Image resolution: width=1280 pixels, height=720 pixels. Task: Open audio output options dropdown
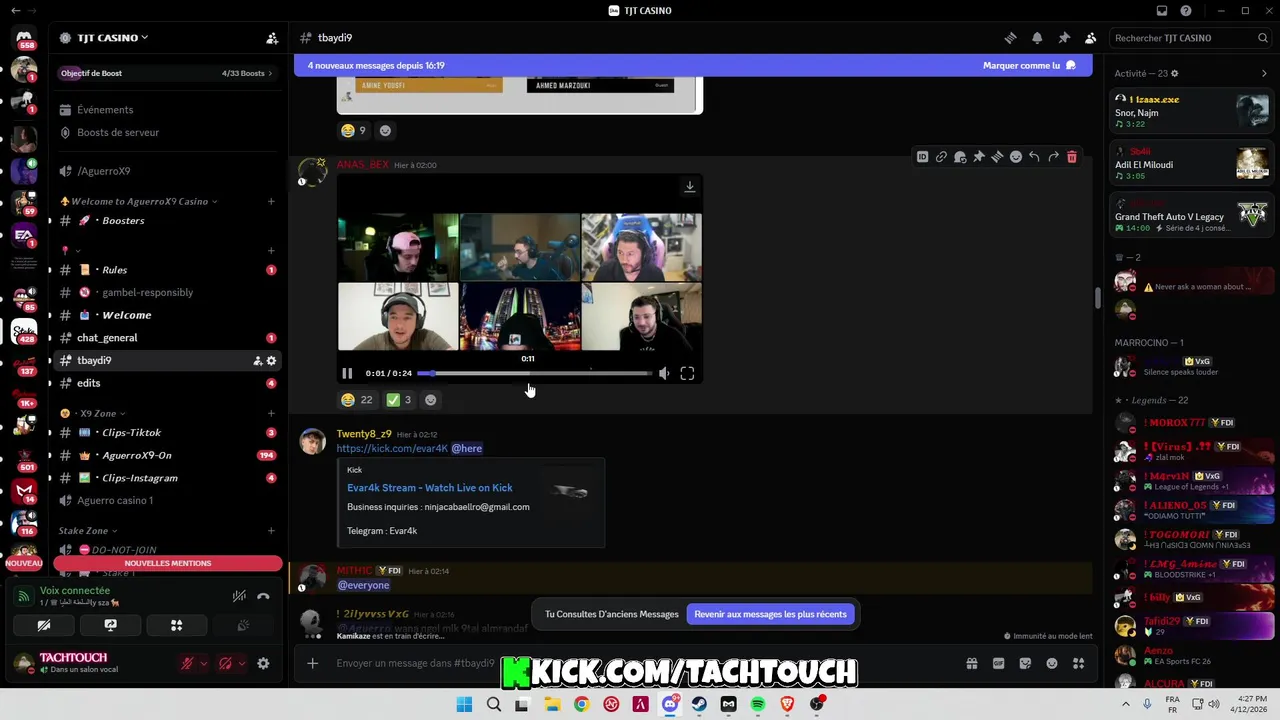click(x=242, y=663)
